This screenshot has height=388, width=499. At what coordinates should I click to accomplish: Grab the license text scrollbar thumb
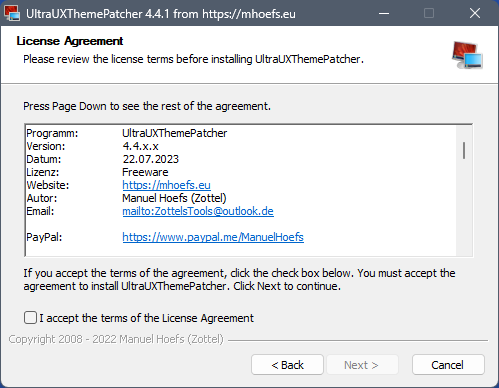464,150
